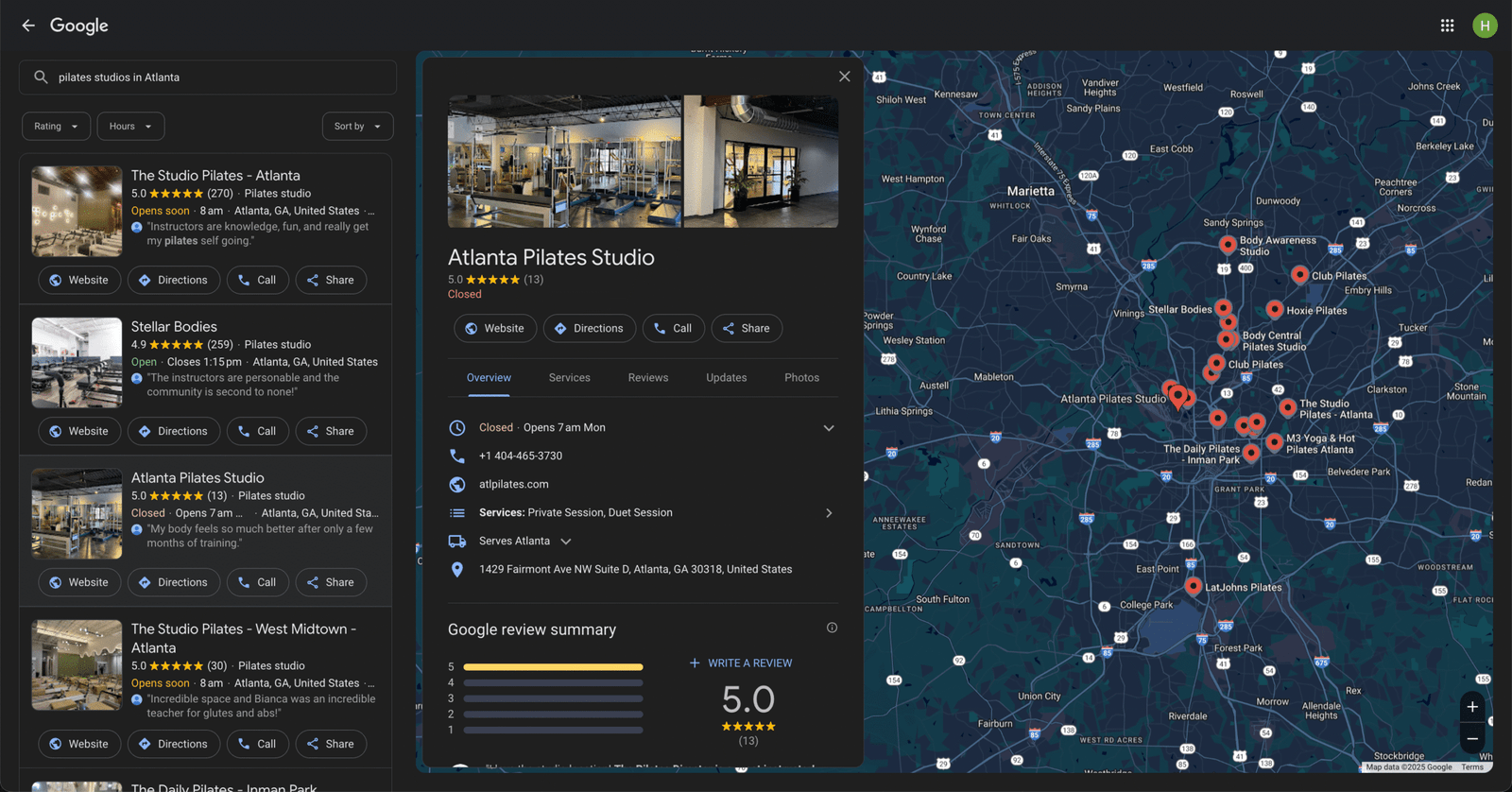Click Share in the detail panel
Viewport: 1512px width, 792px height.
coord(747,328)
